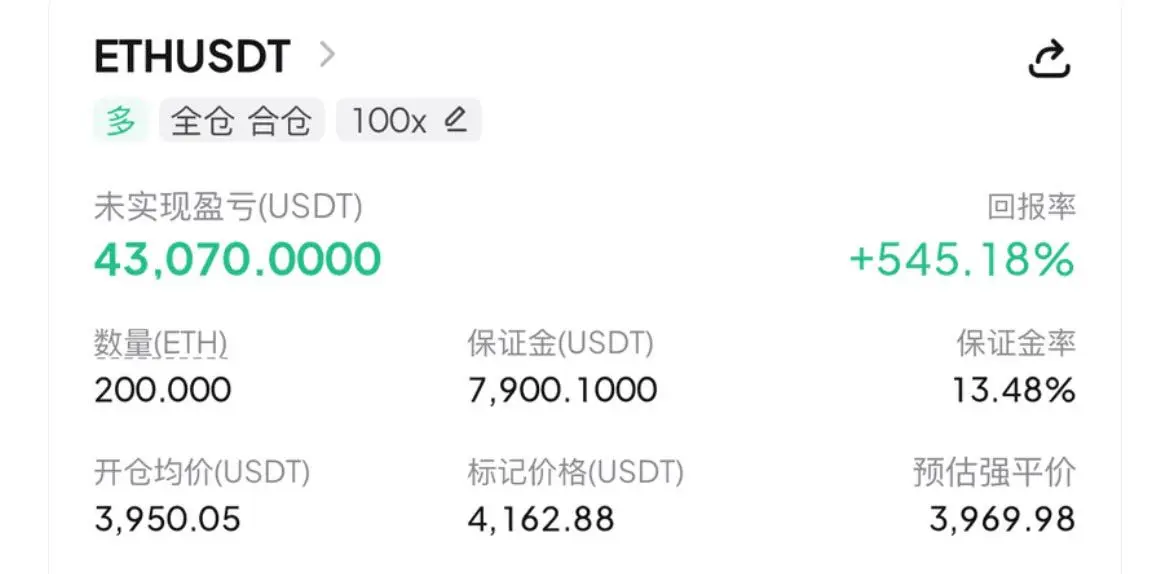The image size is (1170, 574).
Task: Click the unrealized PnL value 43,070.0000
Action: [x=237, y=260]
